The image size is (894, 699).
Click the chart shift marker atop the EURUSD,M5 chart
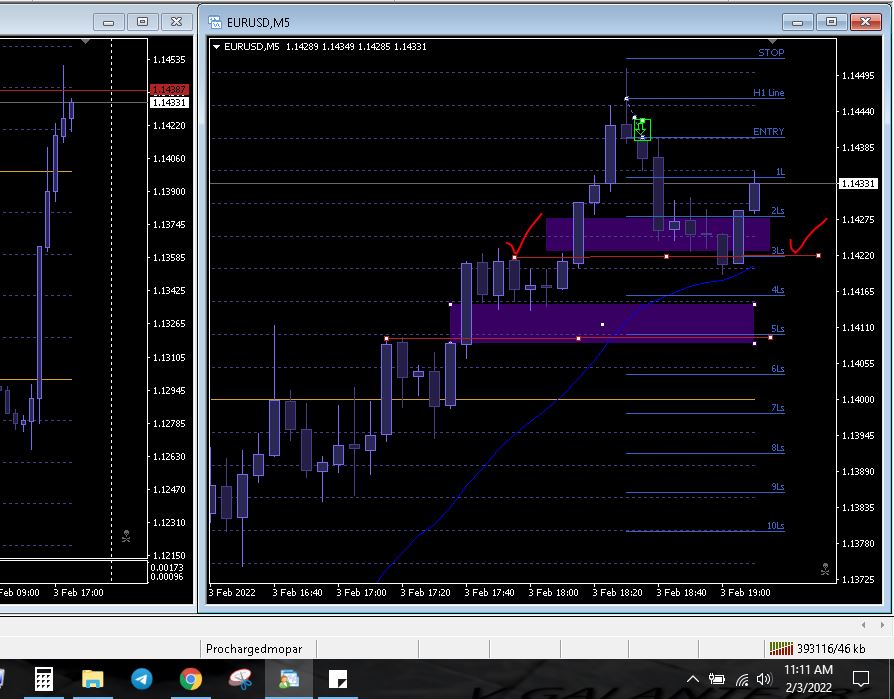point(773,42)
